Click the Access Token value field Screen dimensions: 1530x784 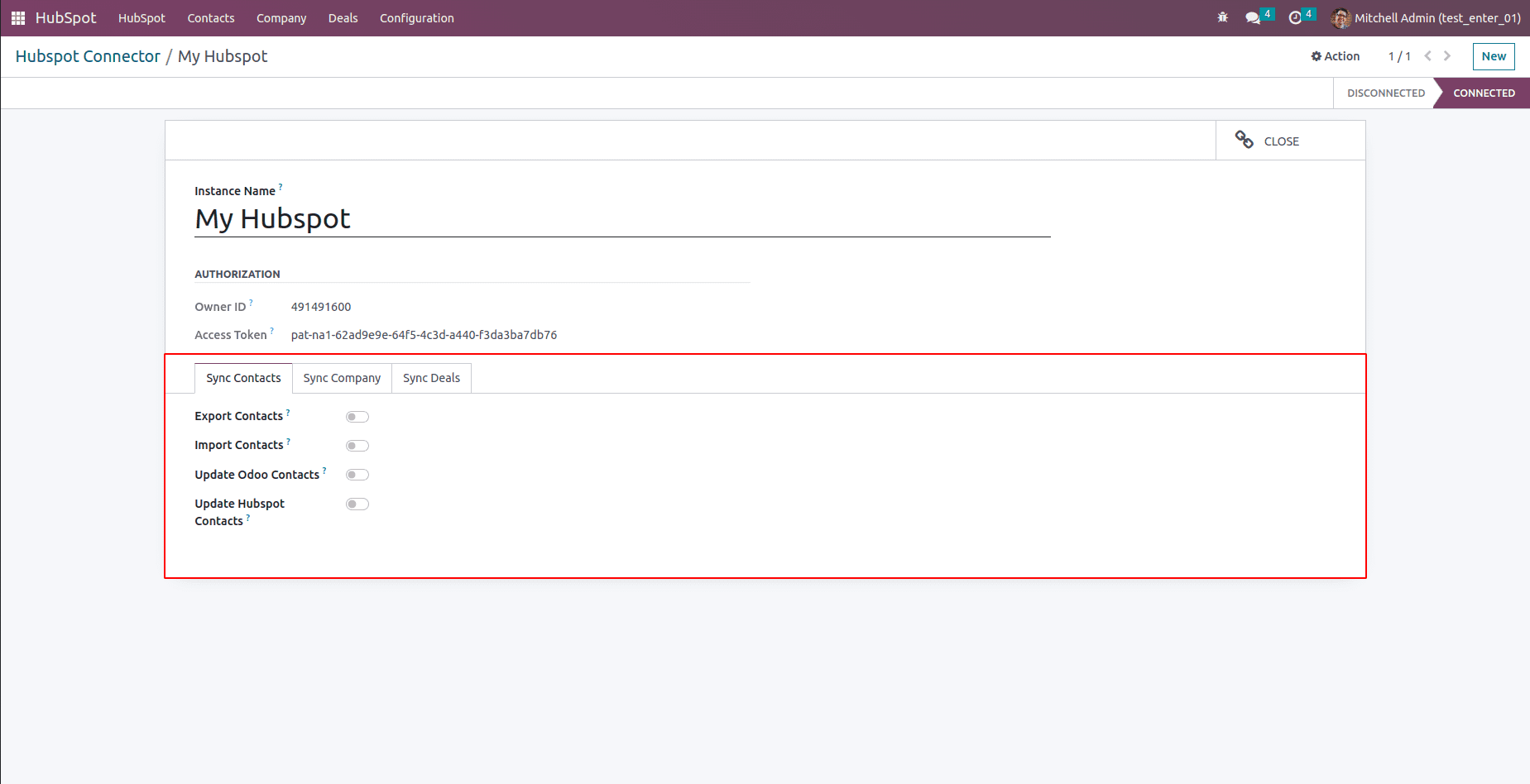coord(424,335)
